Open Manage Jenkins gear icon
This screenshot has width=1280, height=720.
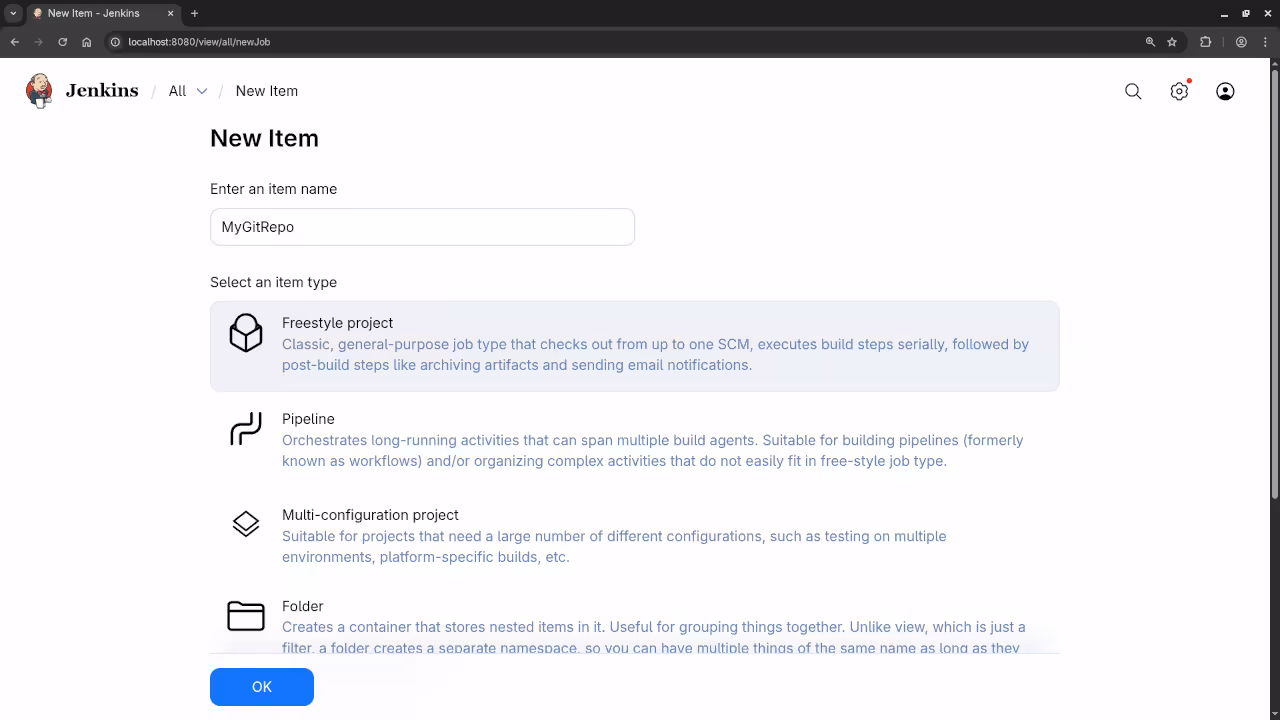[x=1179, y=91]
